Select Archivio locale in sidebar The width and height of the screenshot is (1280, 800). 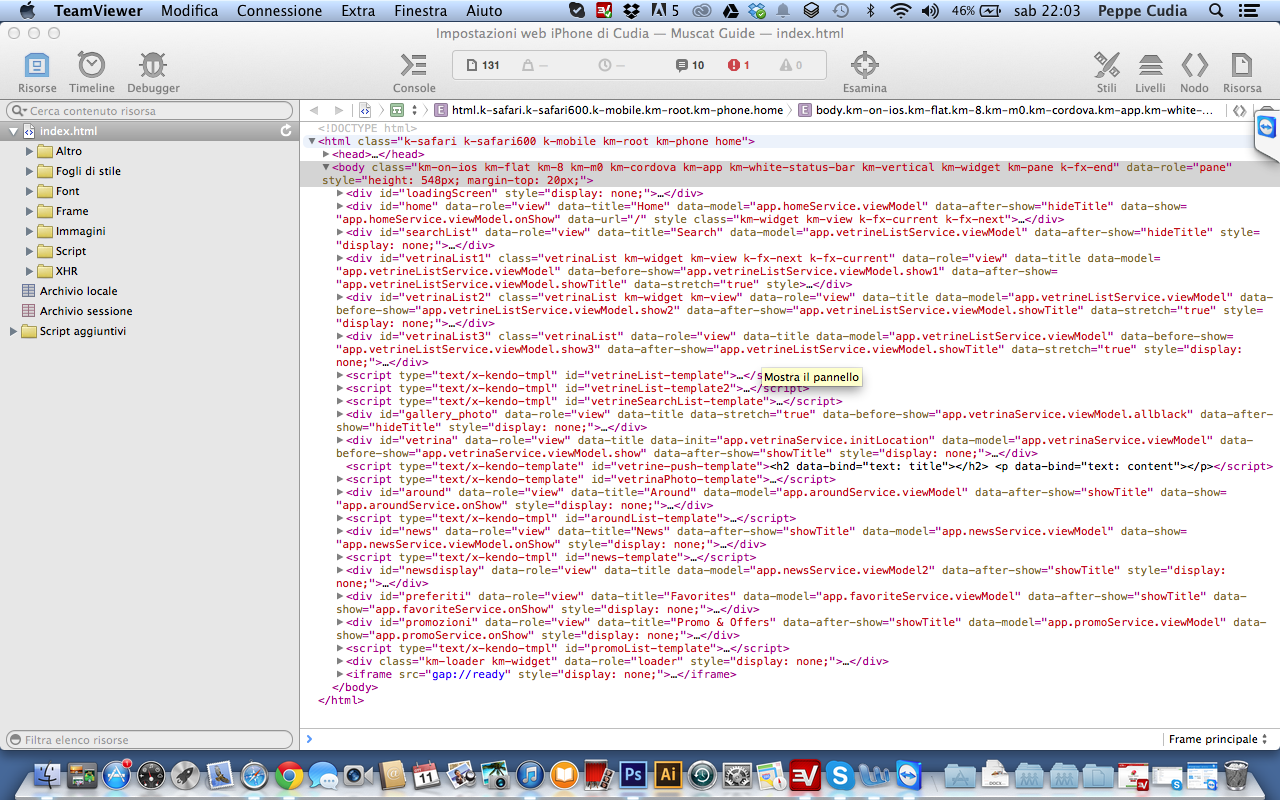pos(78,291)
